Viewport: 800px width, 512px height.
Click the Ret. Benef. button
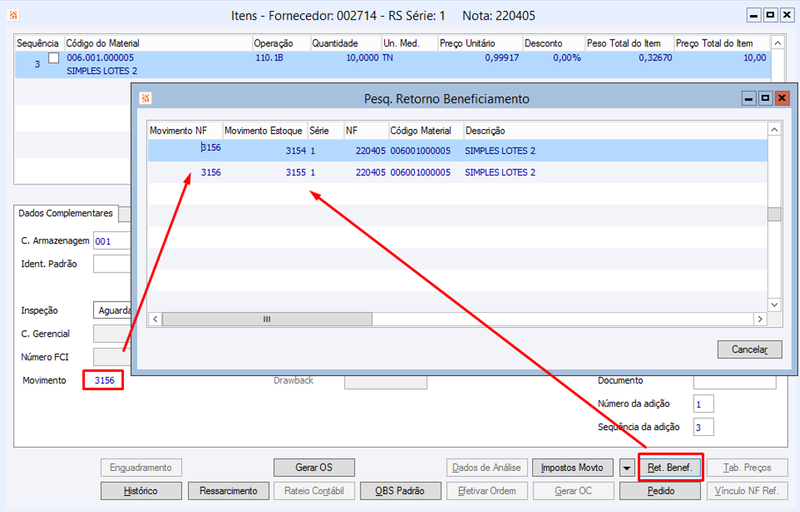[670, 468]
